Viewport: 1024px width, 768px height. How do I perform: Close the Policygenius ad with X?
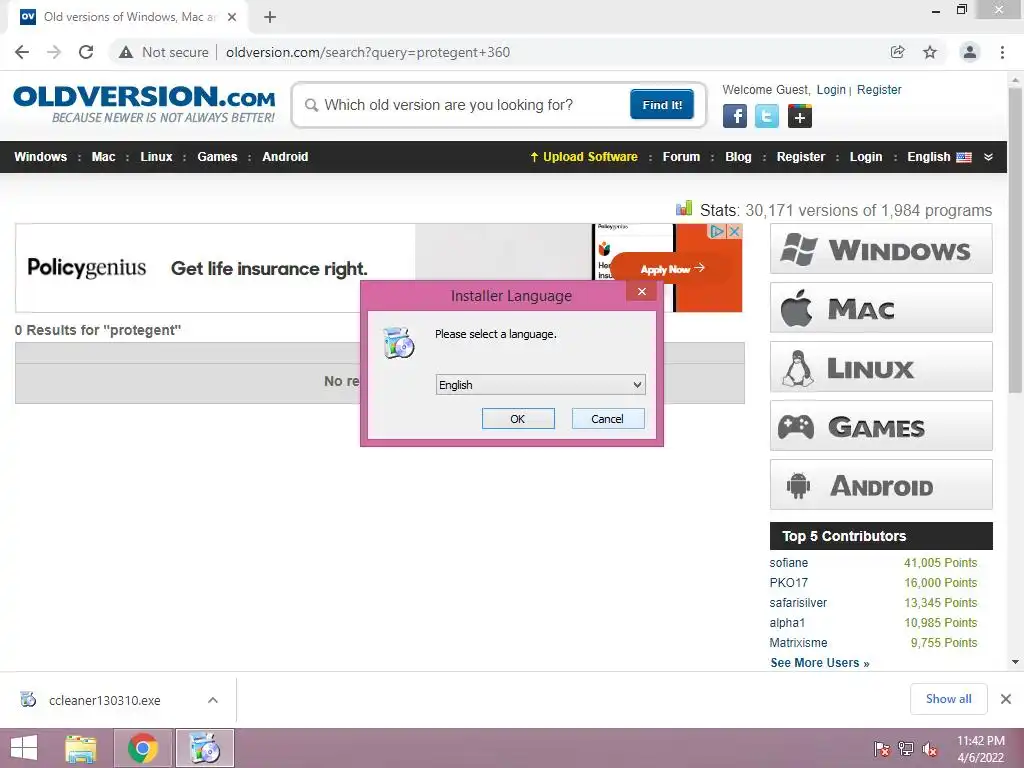click(x=735, y=231)
